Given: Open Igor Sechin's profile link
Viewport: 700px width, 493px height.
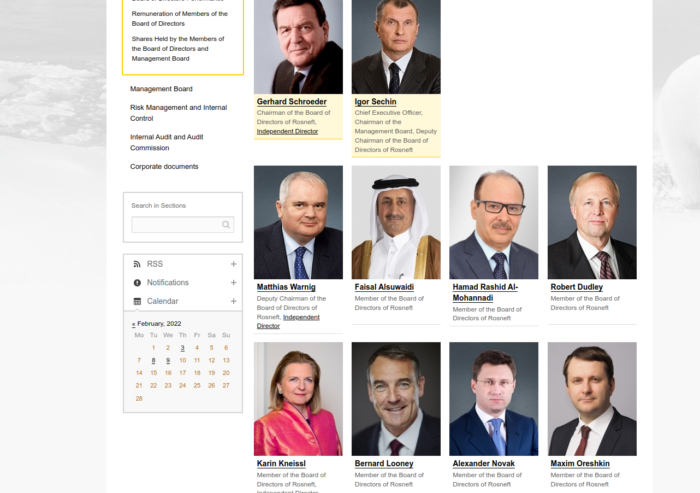Looking at the screenshot, I should [x=375, y=102].
